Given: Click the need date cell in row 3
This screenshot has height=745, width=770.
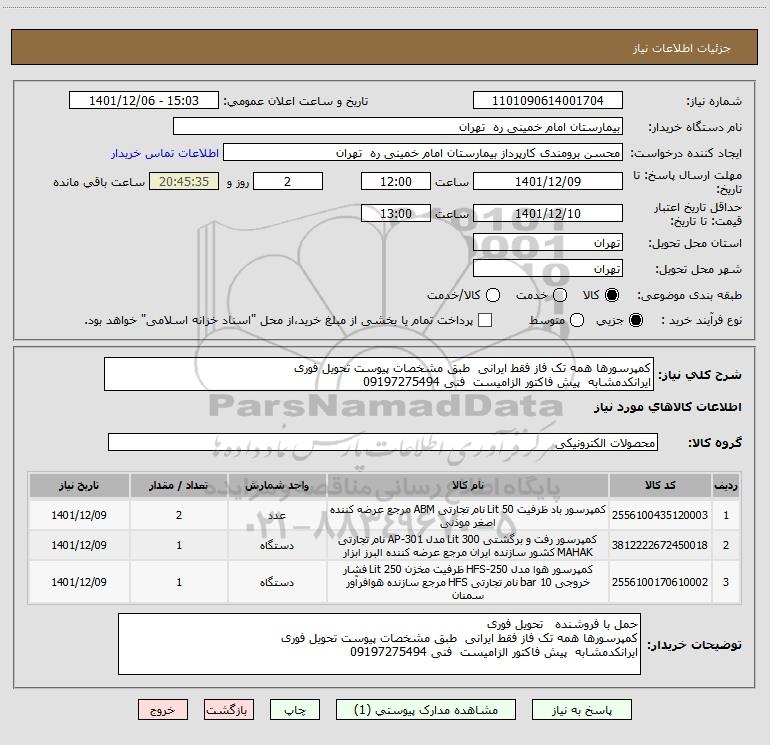Looking at the screenshot, I should [79, 582].
